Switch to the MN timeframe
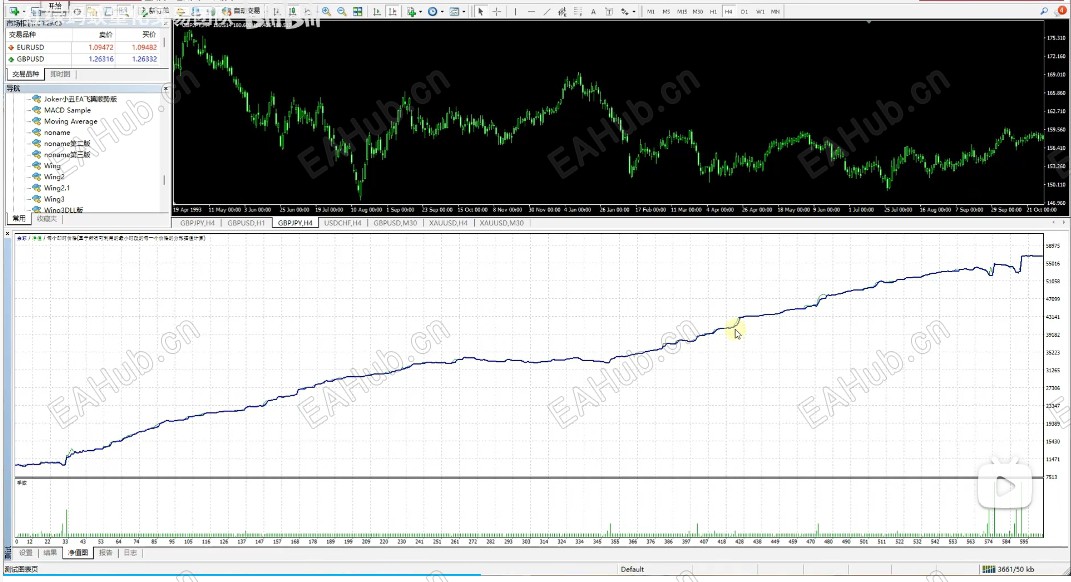This screenshot has height=582, width=1071. click(x=775, y=12)
